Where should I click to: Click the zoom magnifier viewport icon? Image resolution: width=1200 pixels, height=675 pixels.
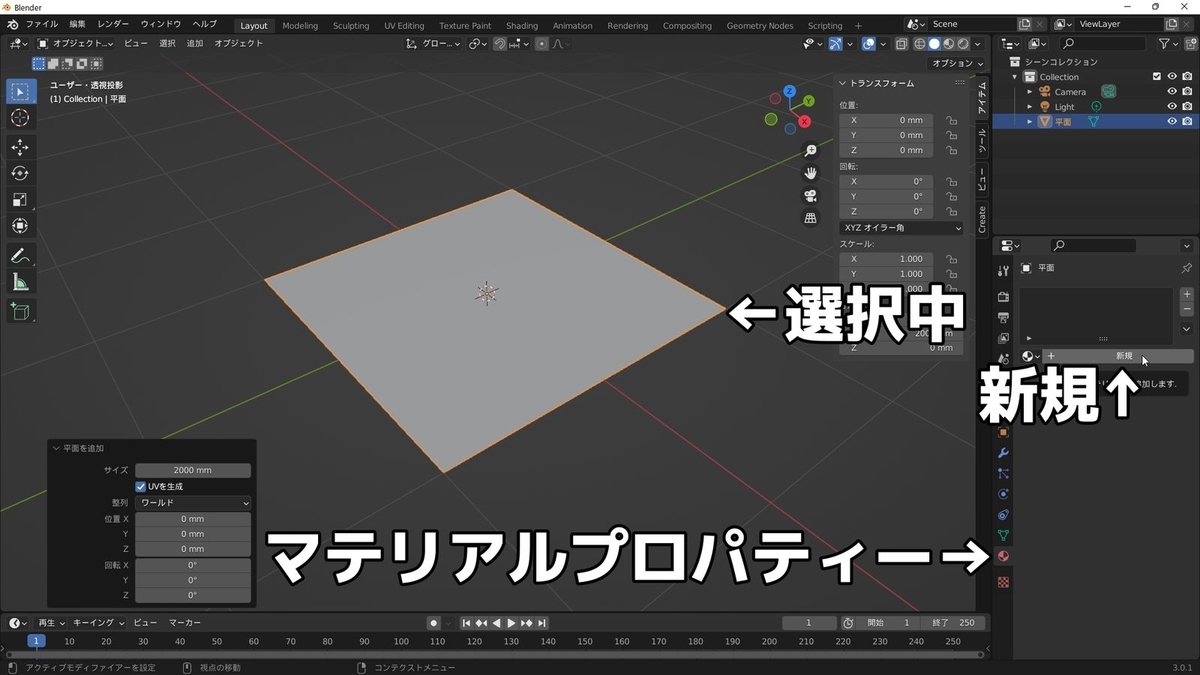811,150
